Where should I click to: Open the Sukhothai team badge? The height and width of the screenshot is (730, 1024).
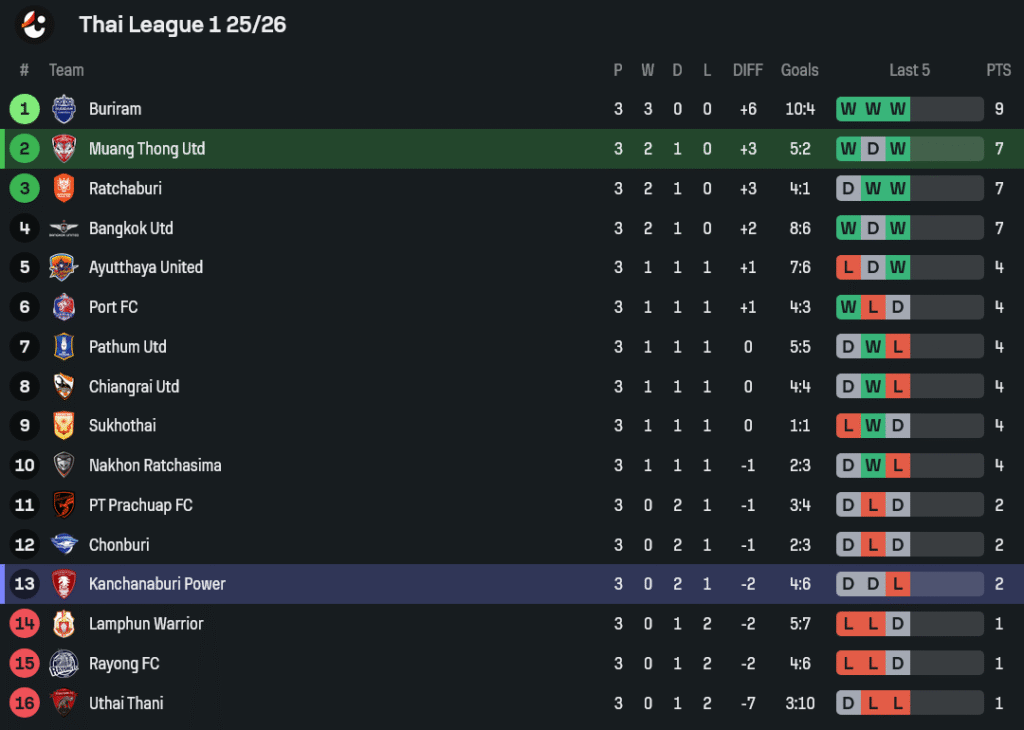64,426
